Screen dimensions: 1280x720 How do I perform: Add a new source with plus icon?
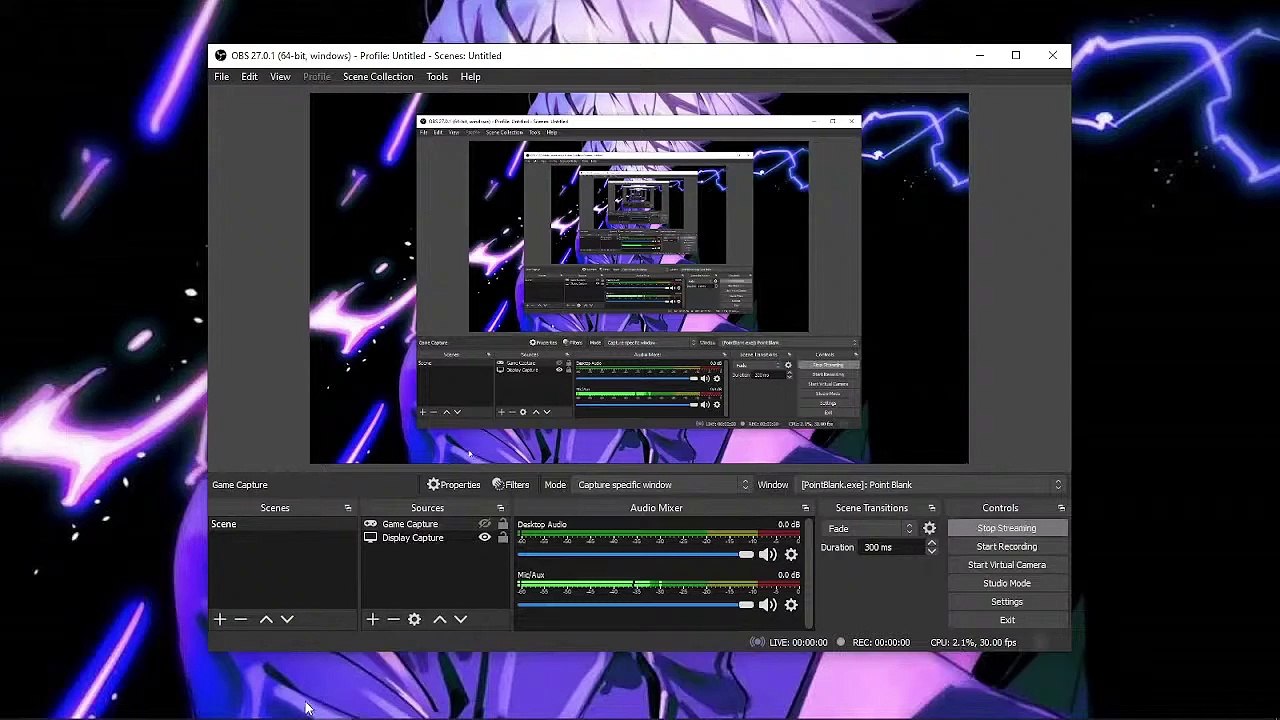click(372, 620)
